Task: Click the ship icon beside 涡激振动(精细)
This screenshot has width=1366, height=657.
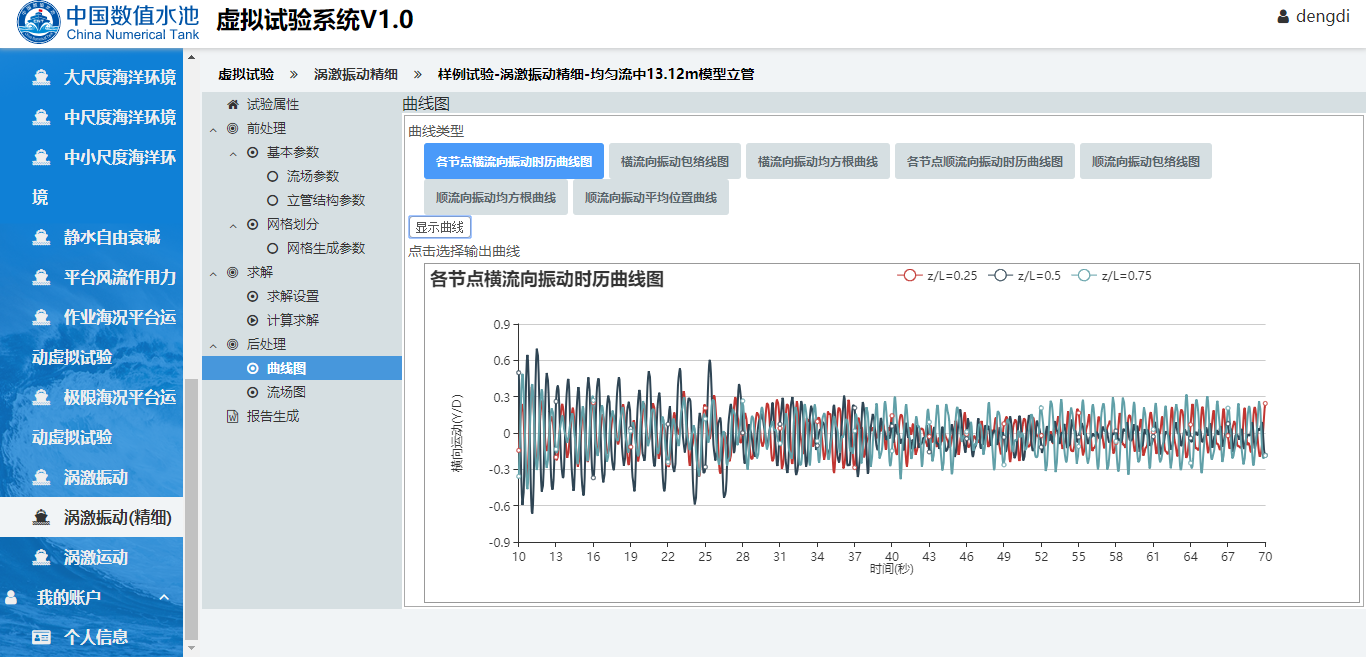Action: click(41, 517)
